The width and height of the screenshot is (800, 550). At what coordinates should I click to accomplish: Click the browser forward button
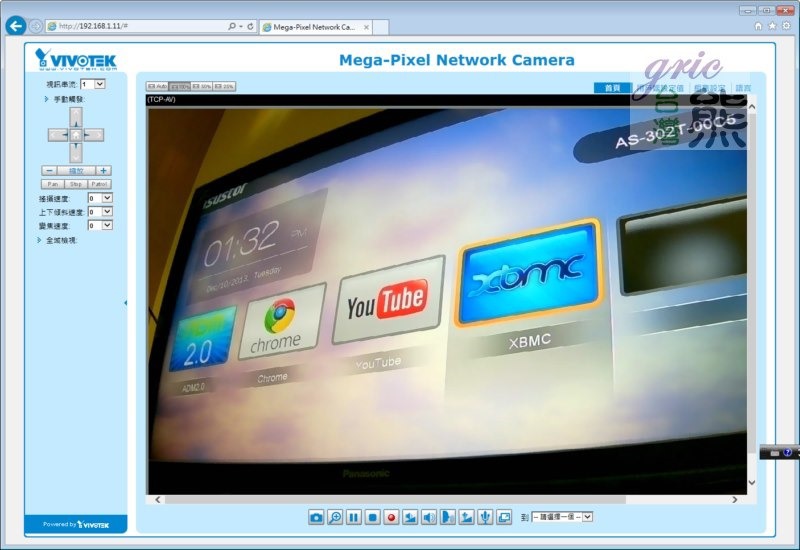[35, 26]
